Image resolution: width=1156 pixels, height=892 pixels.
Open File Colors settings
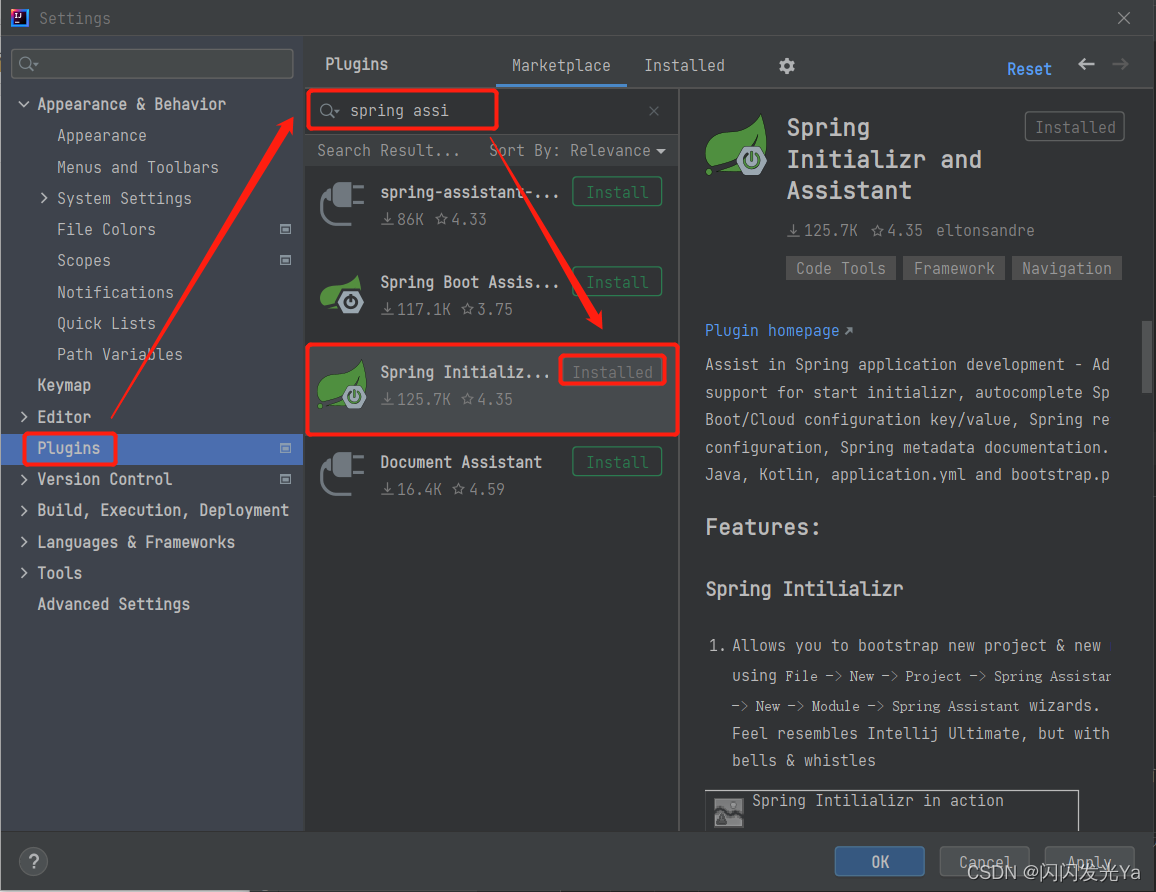(106, 229)
